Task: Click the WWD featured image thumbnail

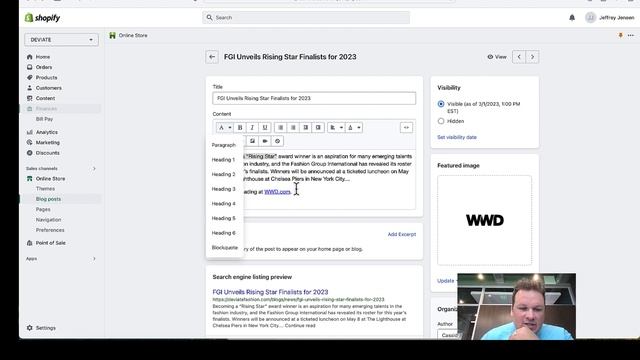Action: [484, 220]
